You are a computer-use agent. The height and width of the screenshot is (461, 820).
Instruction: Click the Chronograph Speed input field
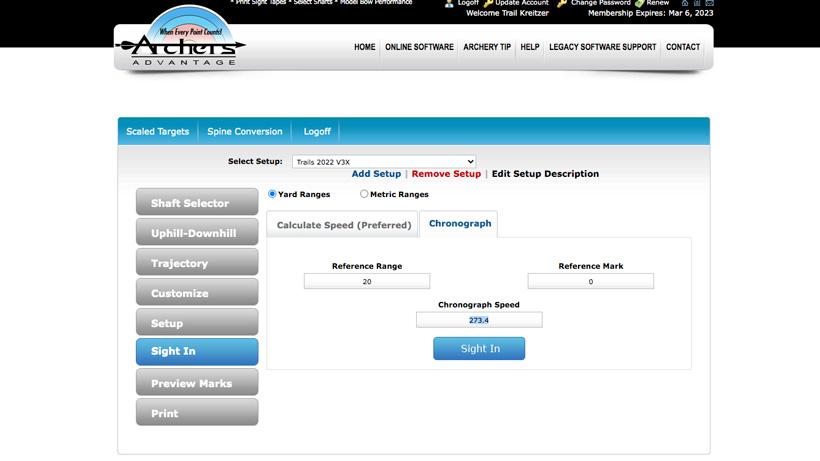(478, 320)
